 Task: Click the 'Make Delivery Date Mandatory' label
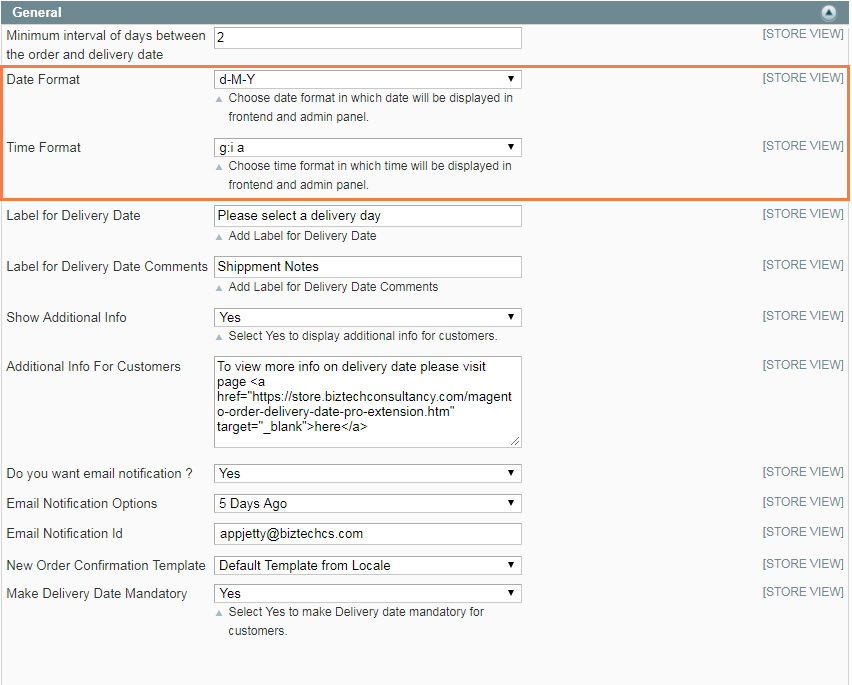(x=97, y=593)
